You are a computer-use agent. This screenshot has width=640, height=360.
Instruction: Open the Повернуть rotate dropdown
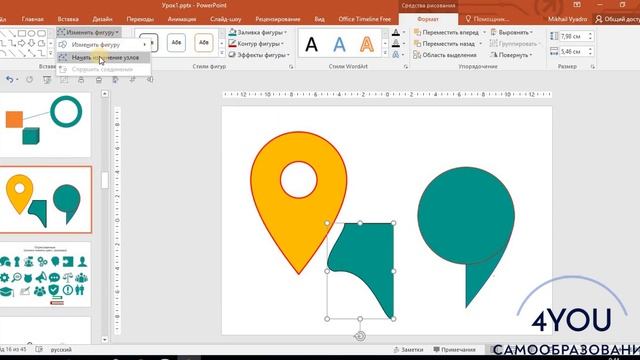point(511,55)
